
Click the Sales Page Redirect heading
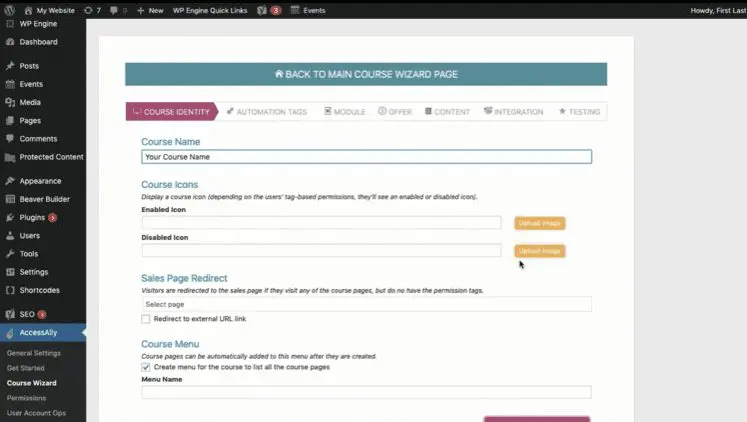184,278
